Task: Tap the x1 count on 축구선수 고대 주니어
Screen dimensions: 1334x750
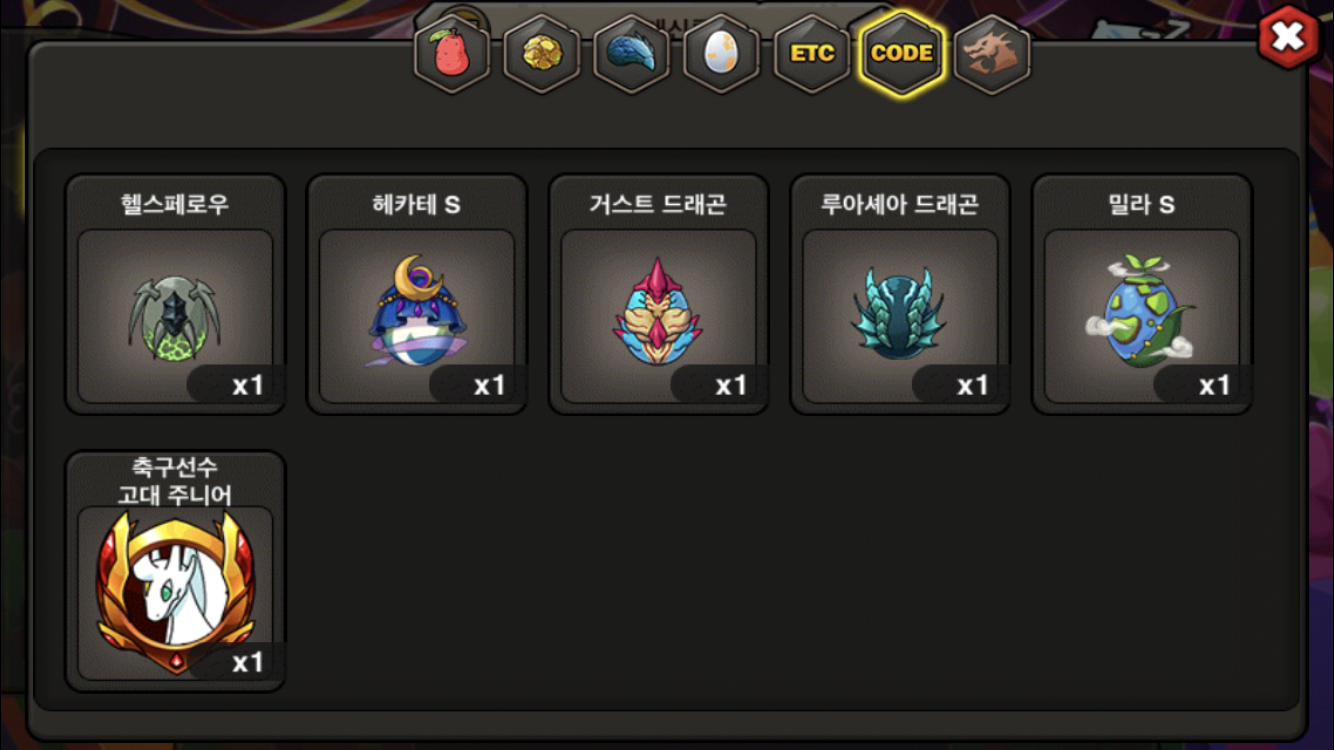Action: pyautogui.click(x=247, y=662)
